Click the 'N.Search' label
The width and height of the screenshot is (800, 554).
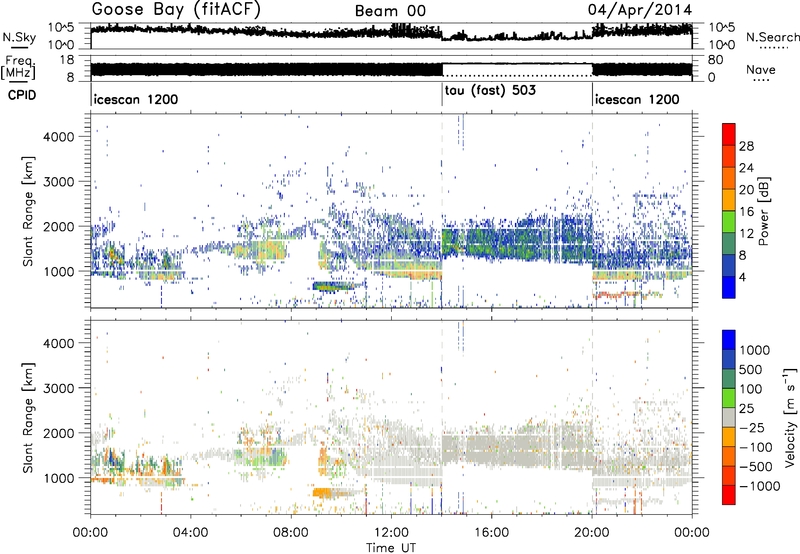click(773, 37)
